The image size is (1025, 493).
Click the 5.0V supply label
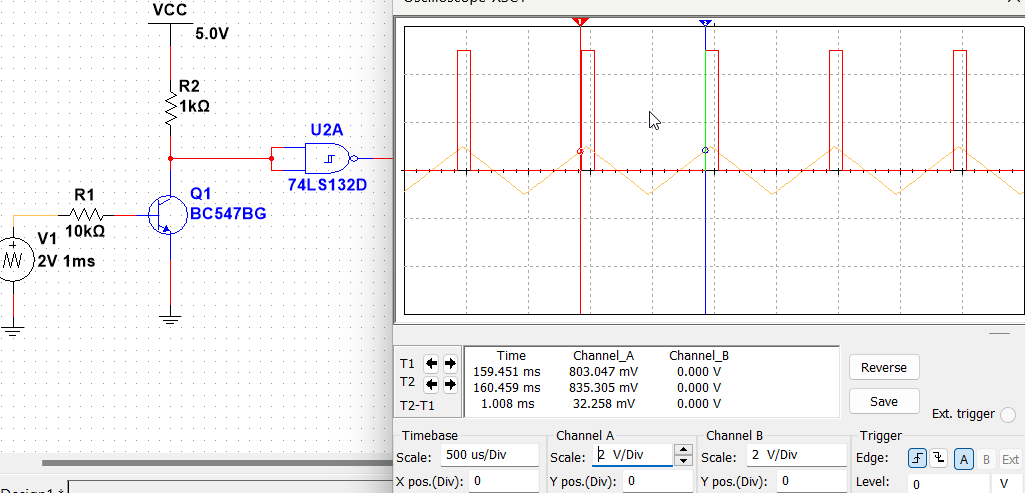tap(212, 34)
